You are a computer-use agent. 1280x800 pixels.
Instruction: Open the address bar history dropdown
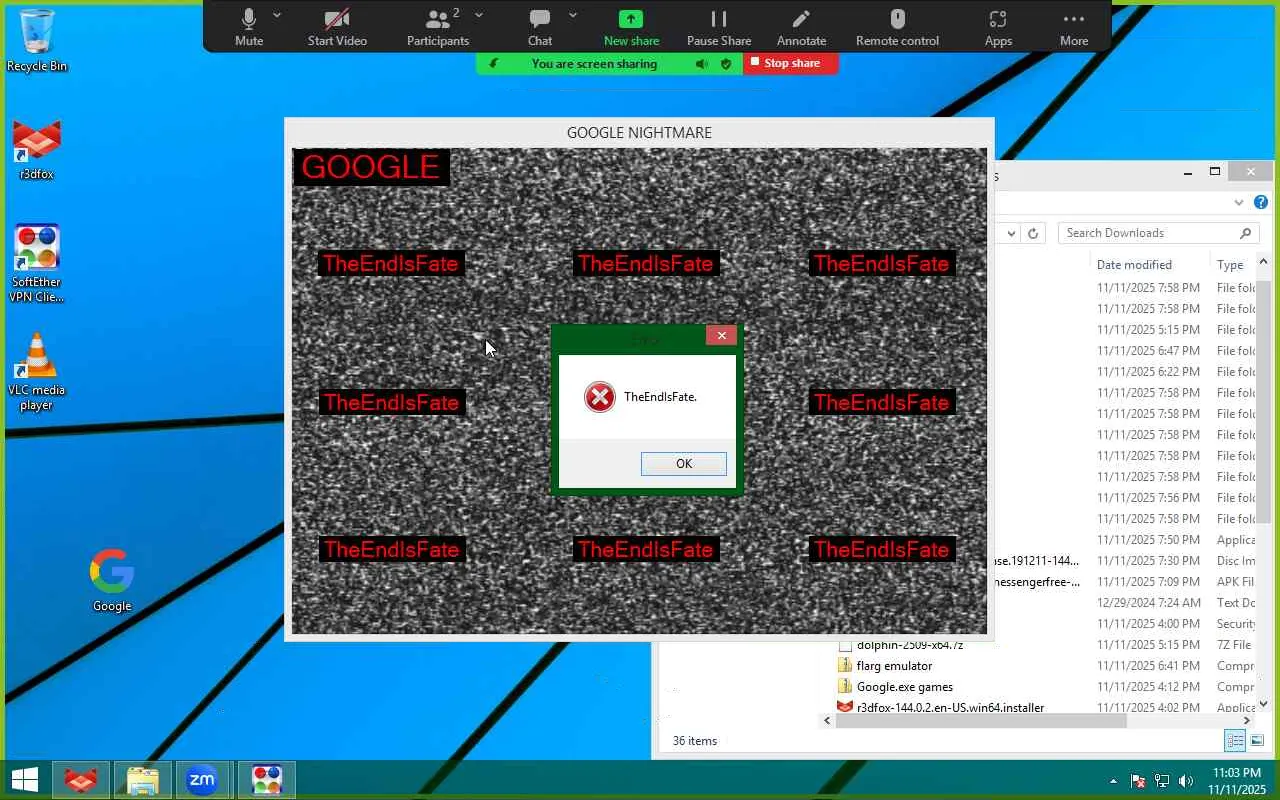[x=1011, y=233]
